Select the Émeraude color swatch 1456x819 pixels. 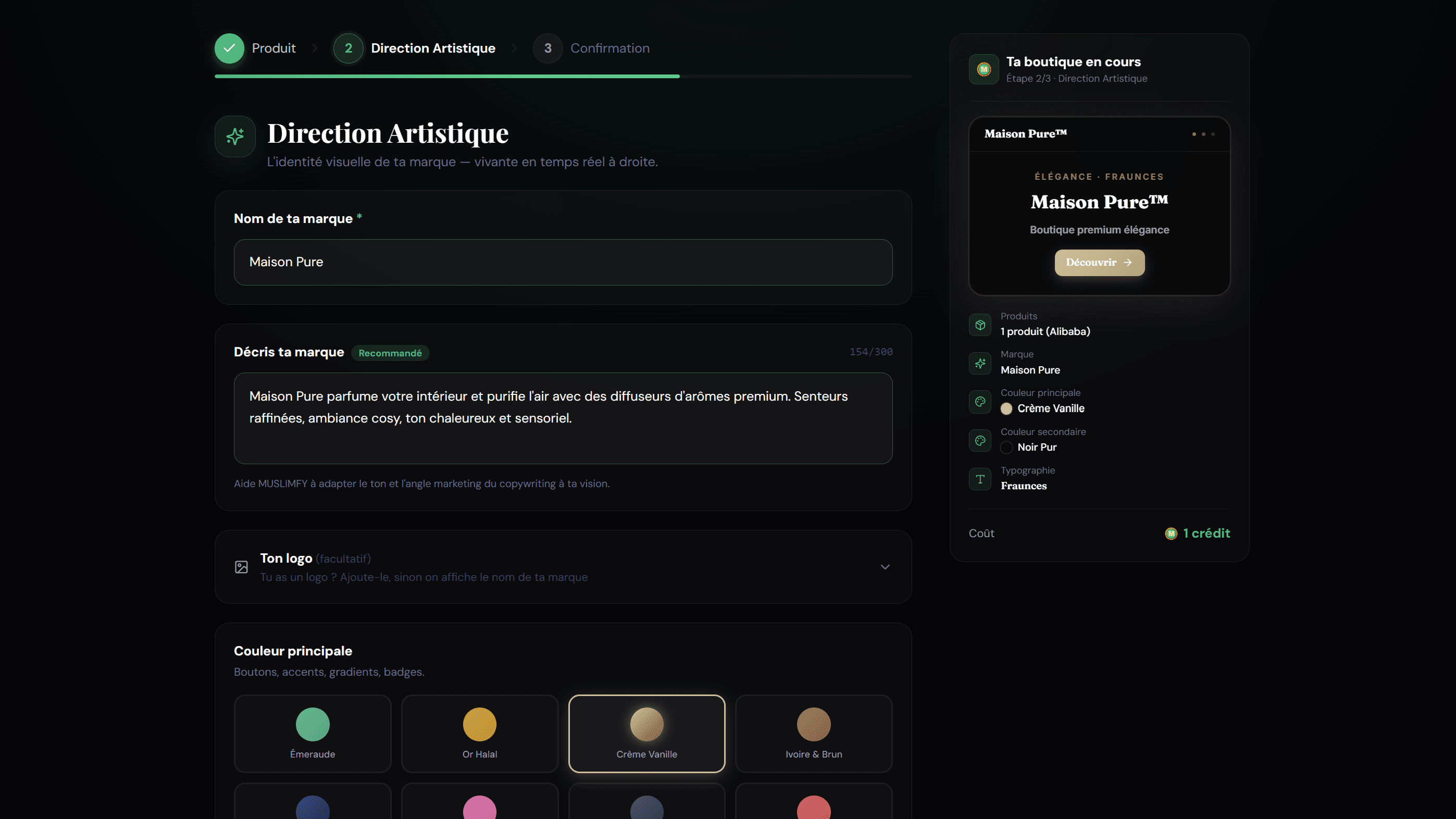313,734
